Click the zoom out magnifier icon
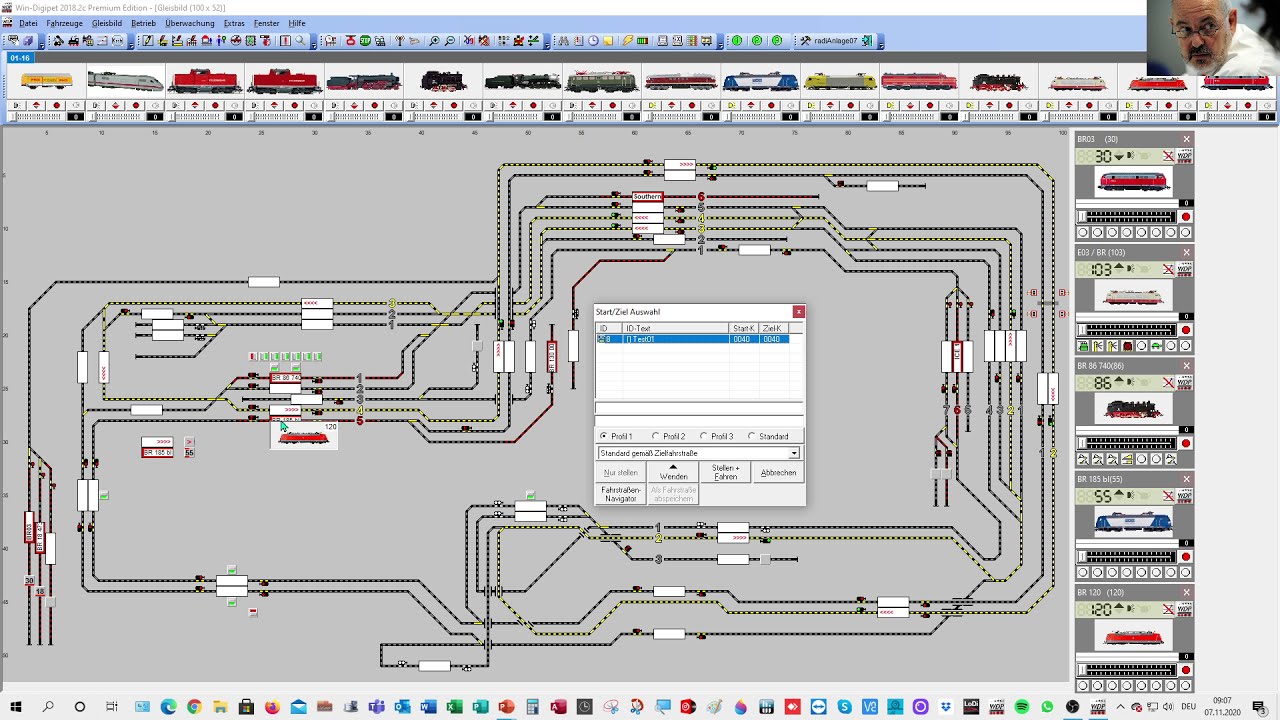 [450, 41]
